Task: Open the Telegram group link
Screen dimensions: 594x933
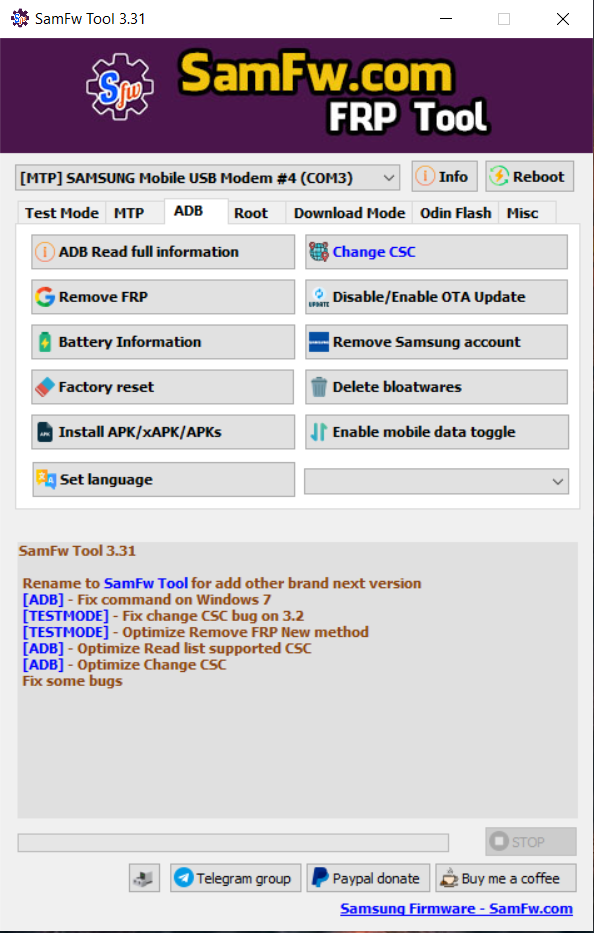Action: 236,878
